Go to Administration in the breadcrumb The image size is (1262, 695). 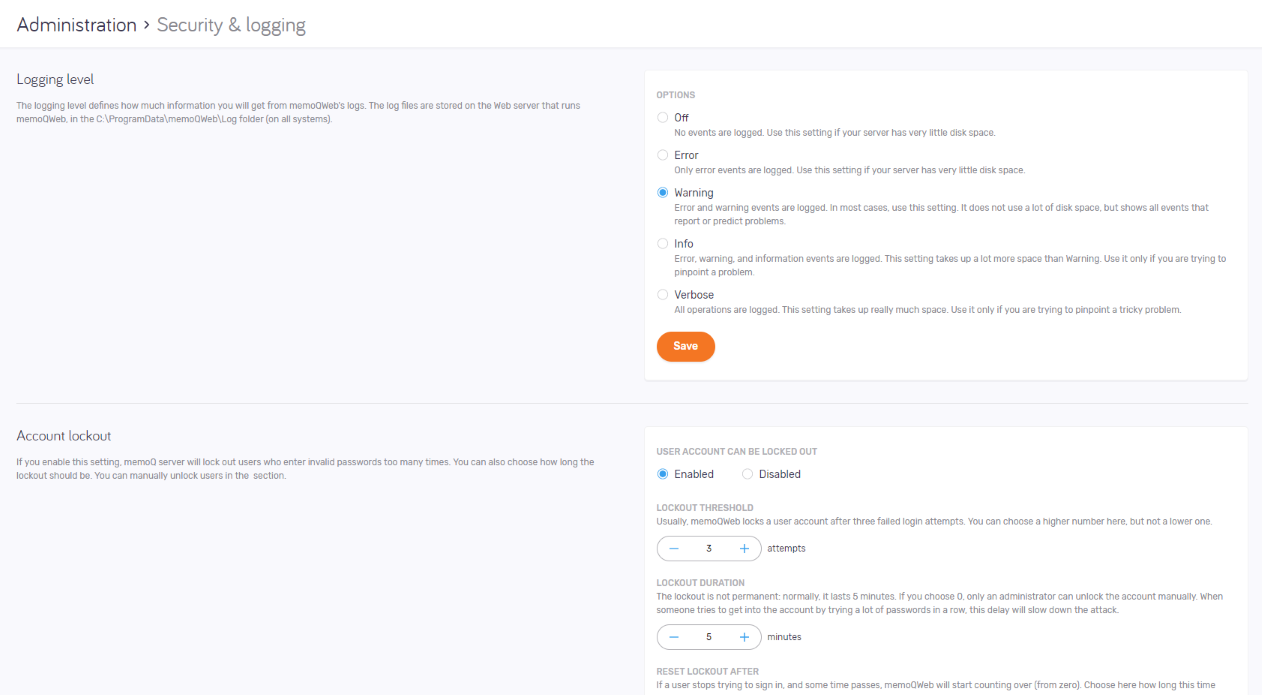click(77, 25)
